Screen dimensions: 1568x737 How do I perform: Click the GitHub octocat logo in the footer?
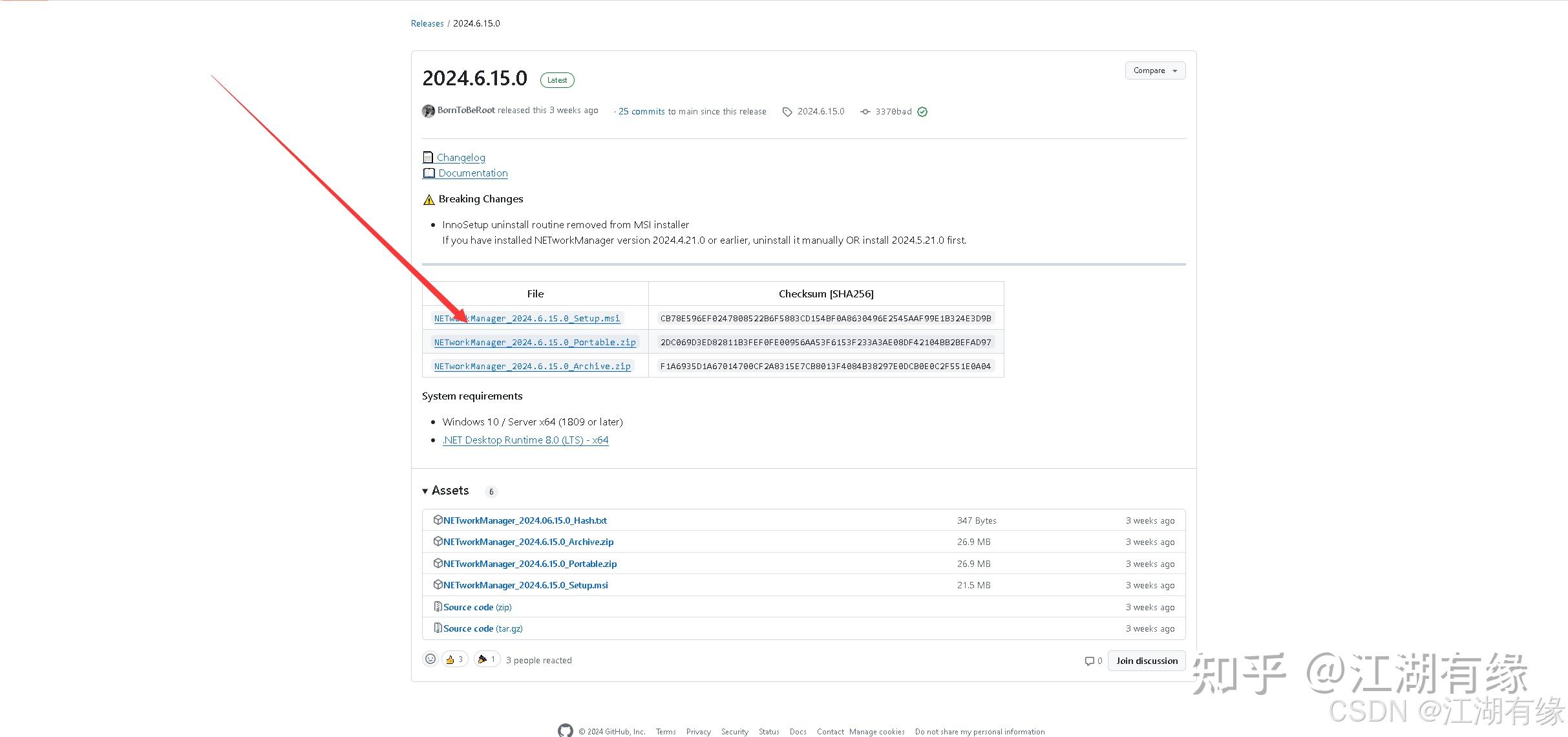(565, 730)
